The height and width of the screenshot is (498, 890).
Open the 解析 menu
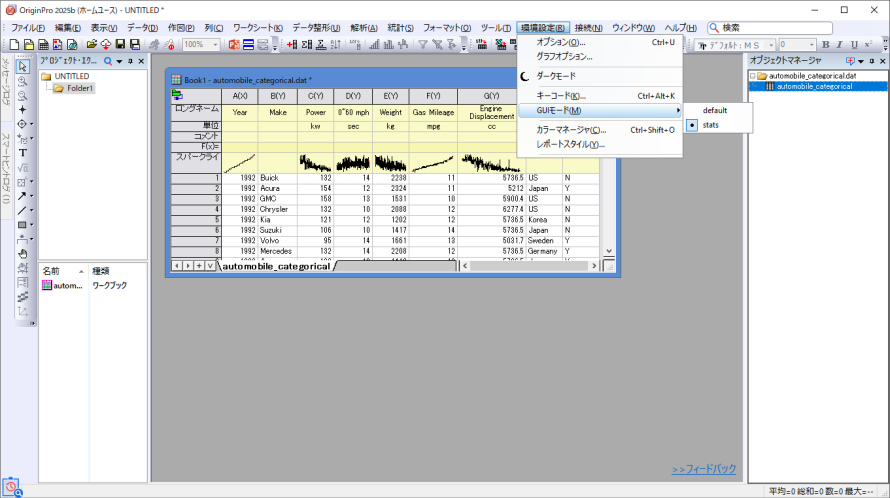(x=363, y=28)
